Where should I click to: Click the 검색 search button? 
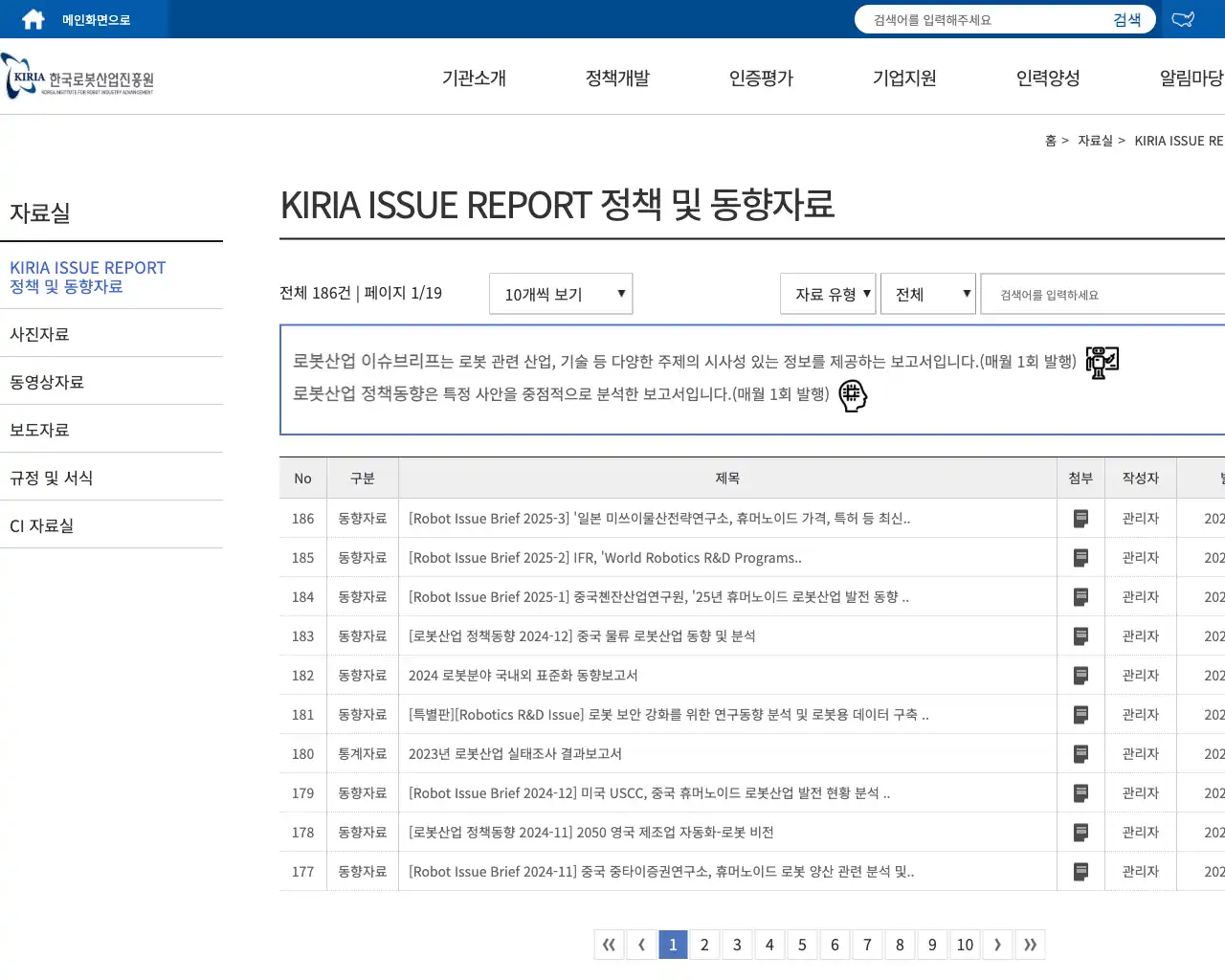point(1127,18)
